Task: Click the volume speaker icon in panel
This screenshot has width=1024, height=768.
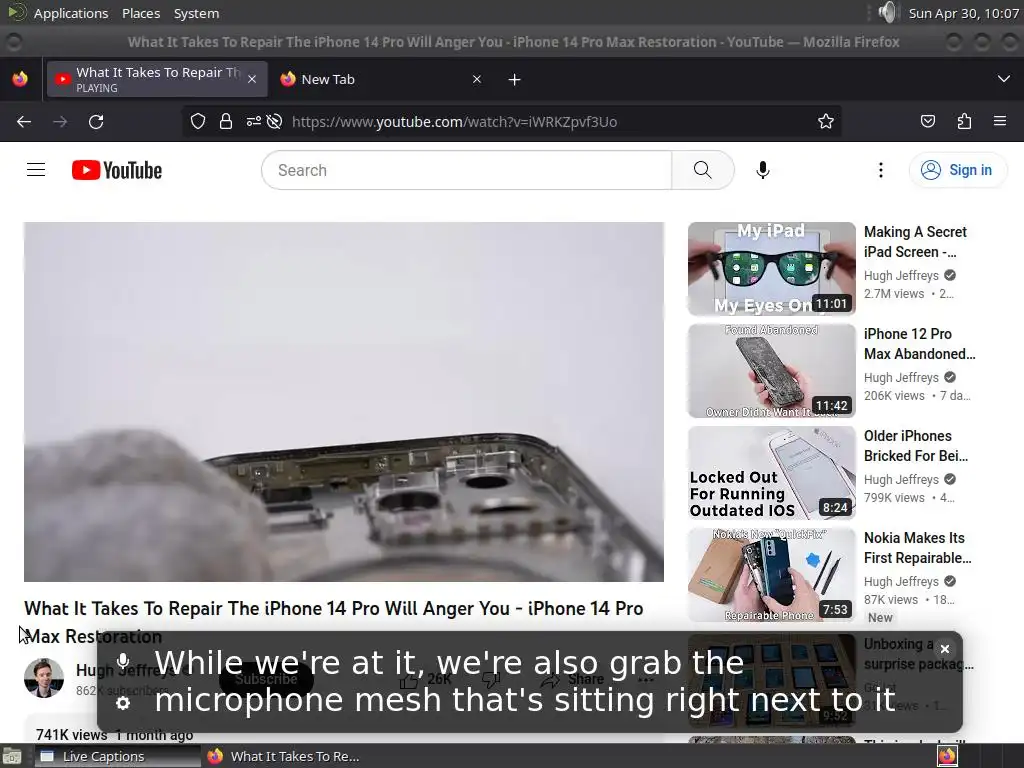Action: 888,12
